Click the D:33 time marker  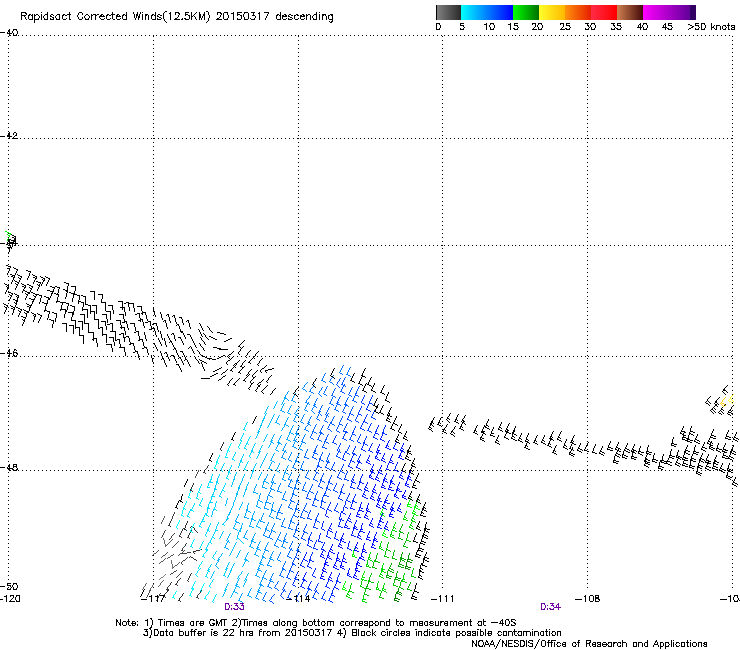[234, 607]
